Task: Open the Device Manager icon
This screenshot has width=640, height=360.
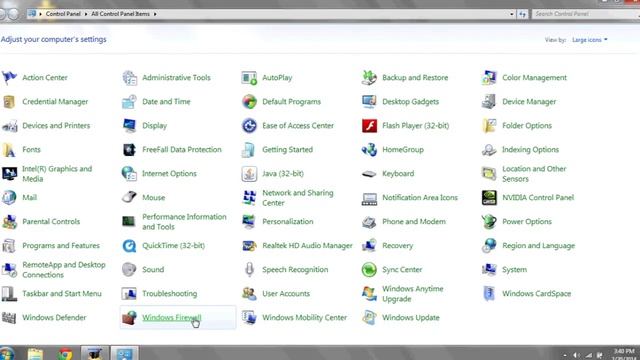Action: (489, 101)
